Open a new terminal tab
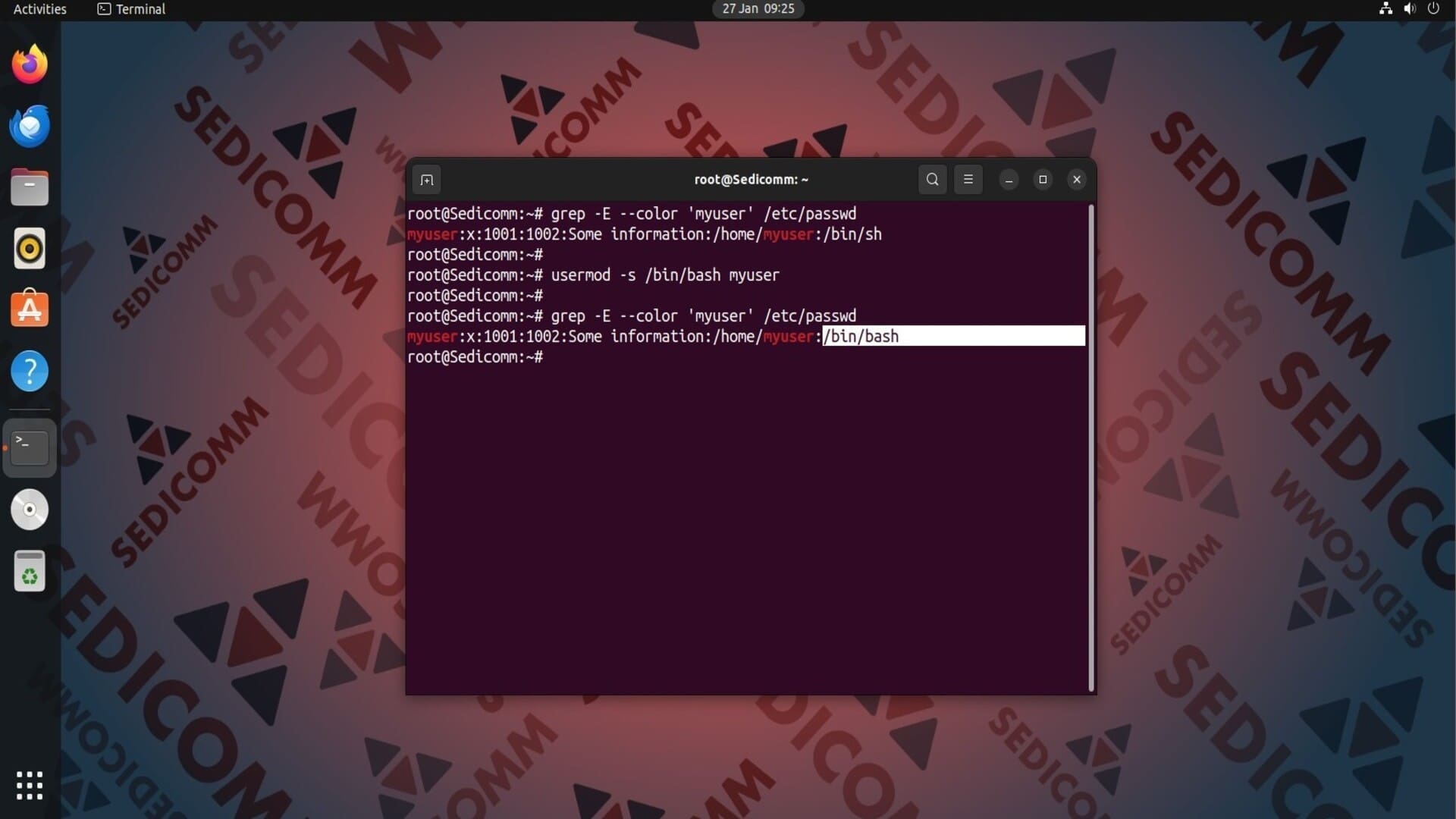 427,180
